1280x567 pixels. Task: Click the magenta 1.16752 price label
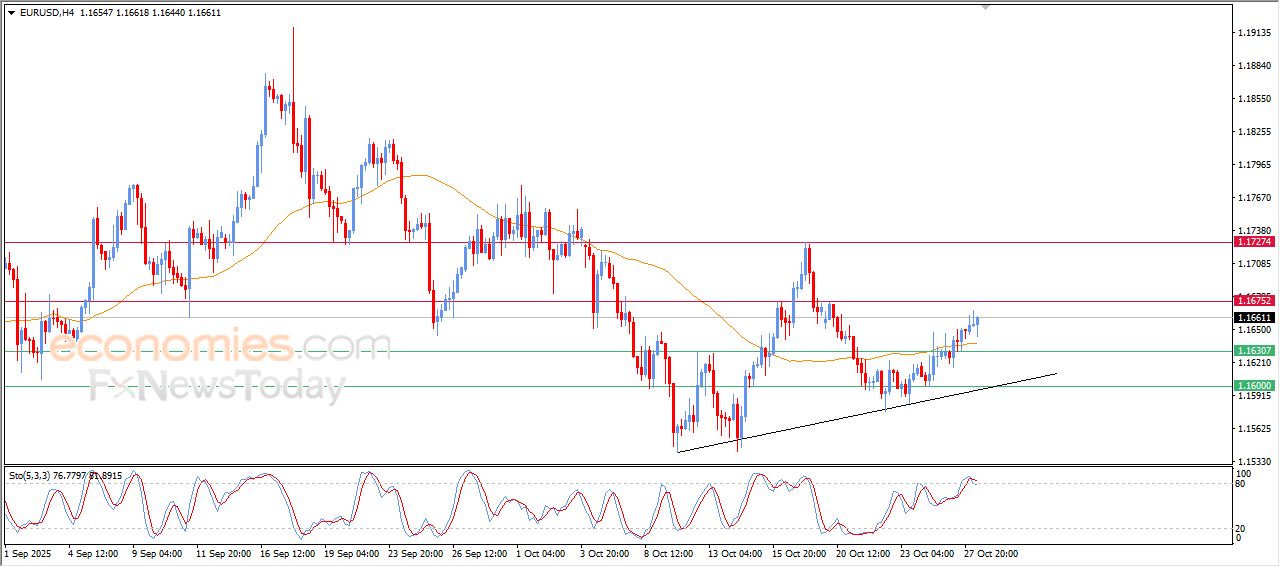tap(1253, 301)
